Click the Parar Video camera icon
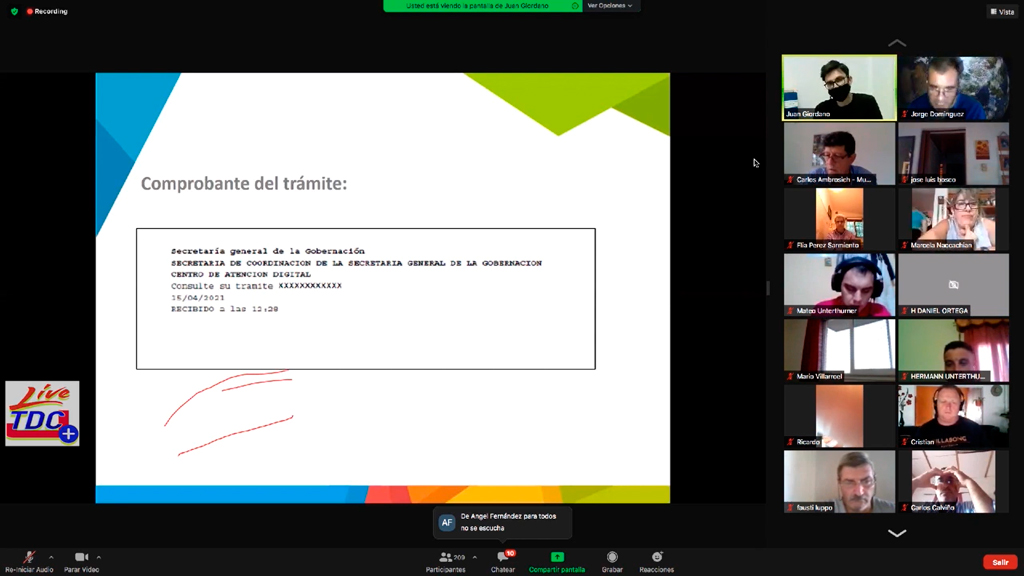This screenshot has width=1024, height=576. (x=81, y=557)
